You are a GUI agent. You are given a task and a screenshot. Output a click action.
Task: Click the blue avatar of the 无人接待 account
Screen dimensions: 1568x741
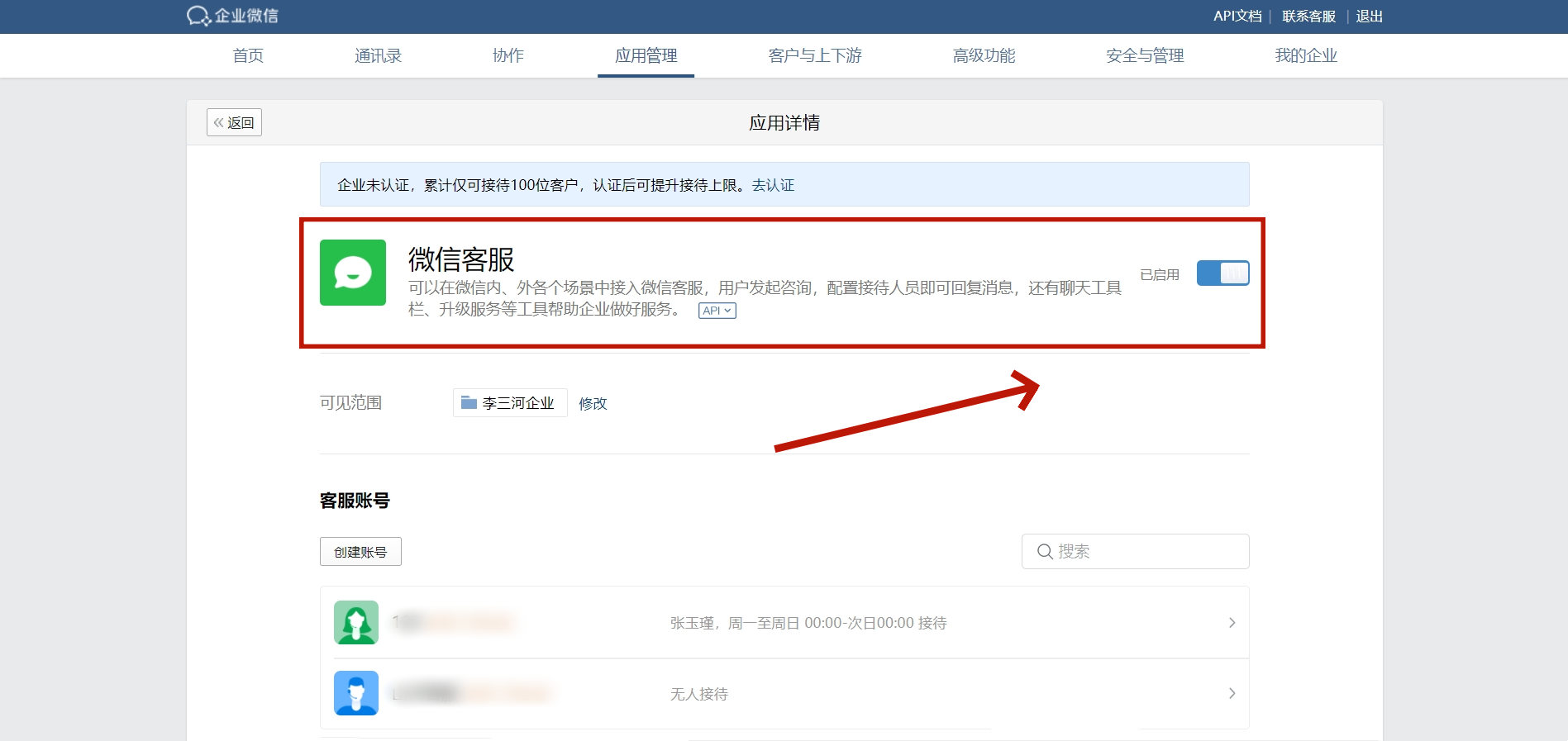pyautogui.click(x=356, y=693)
